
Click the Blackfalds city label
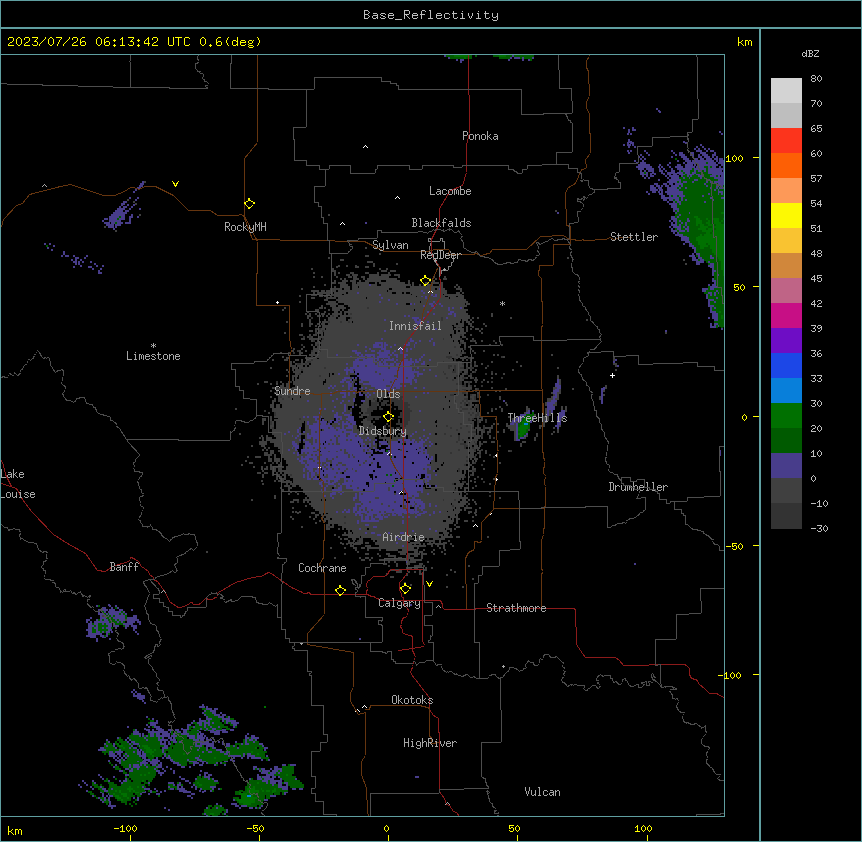[x=441, y=223]
